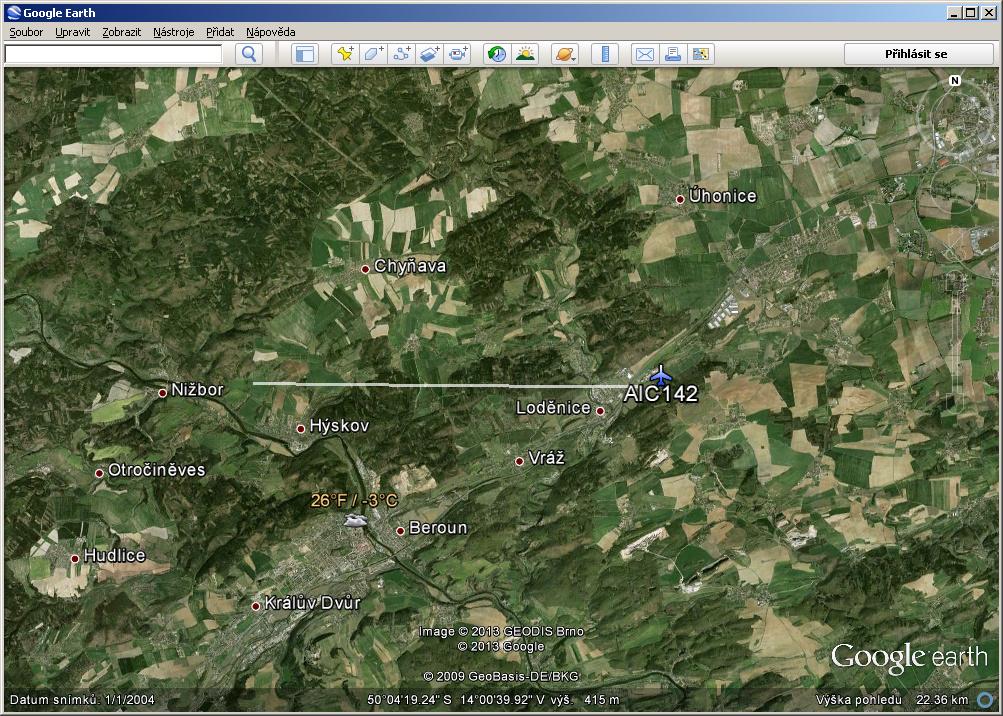Select the Otročiněves place marker
Image resolution: width=1003 pixels, height=716 pixels.
coord(99,473)
